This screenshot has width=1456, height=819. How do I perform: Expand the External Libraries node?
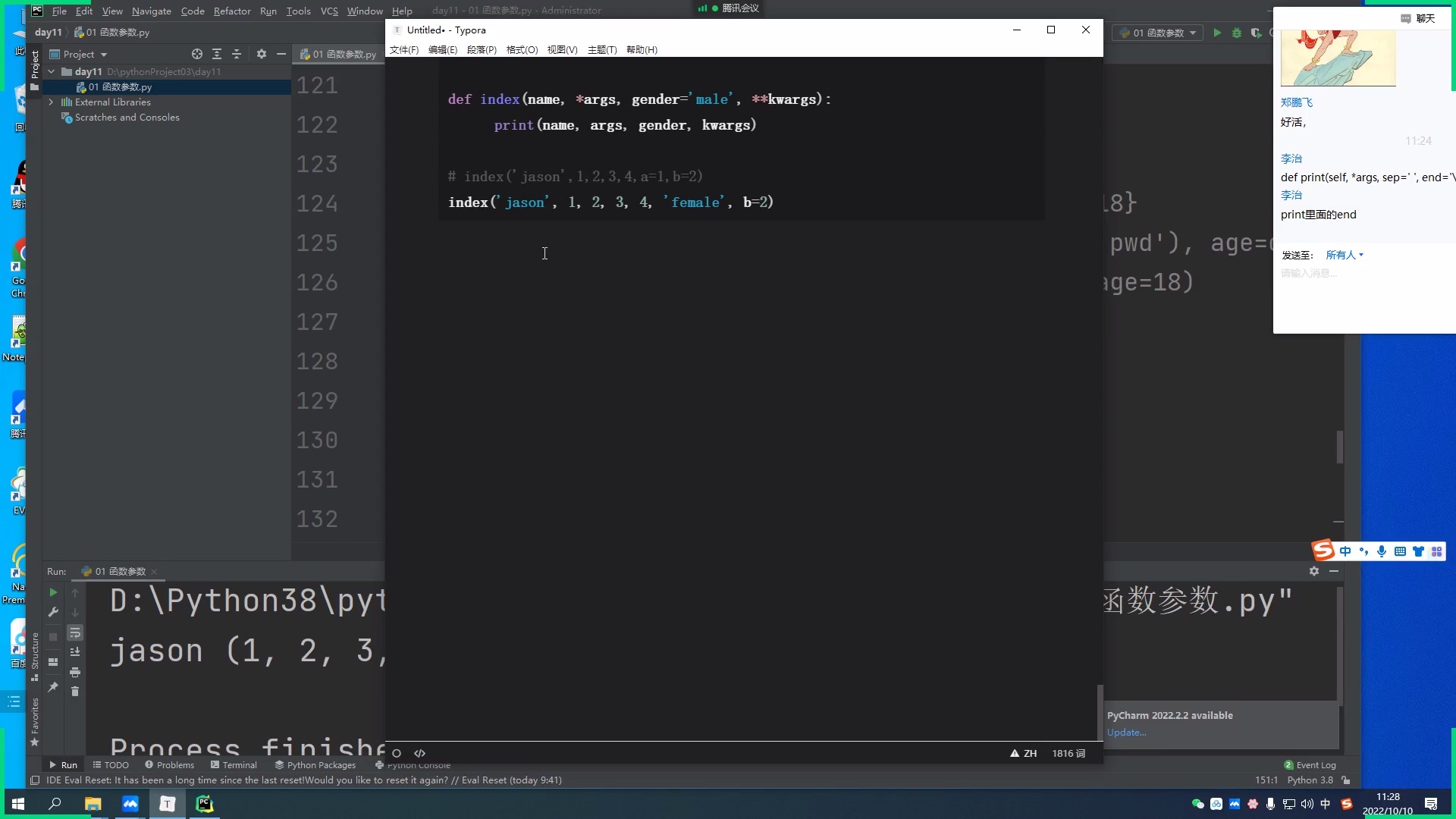click(x=51, y=102)
